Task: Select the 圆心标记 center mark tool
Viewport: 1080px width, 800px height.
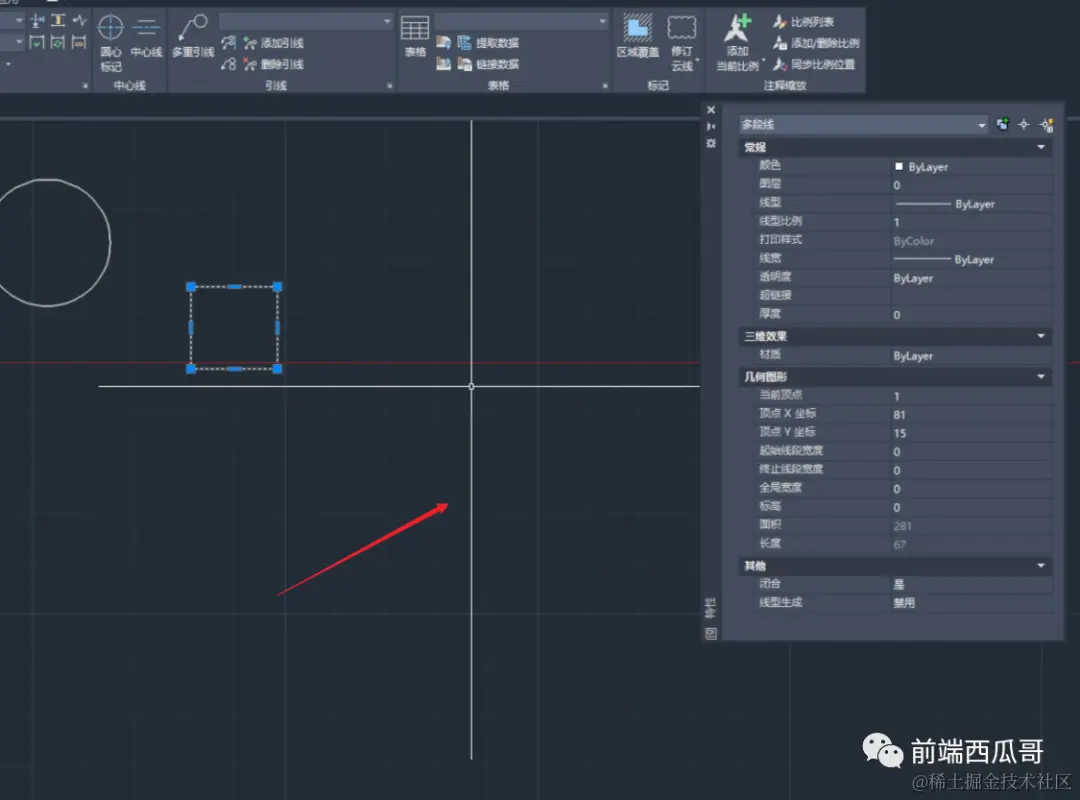Action: click(x=110, y=43)
